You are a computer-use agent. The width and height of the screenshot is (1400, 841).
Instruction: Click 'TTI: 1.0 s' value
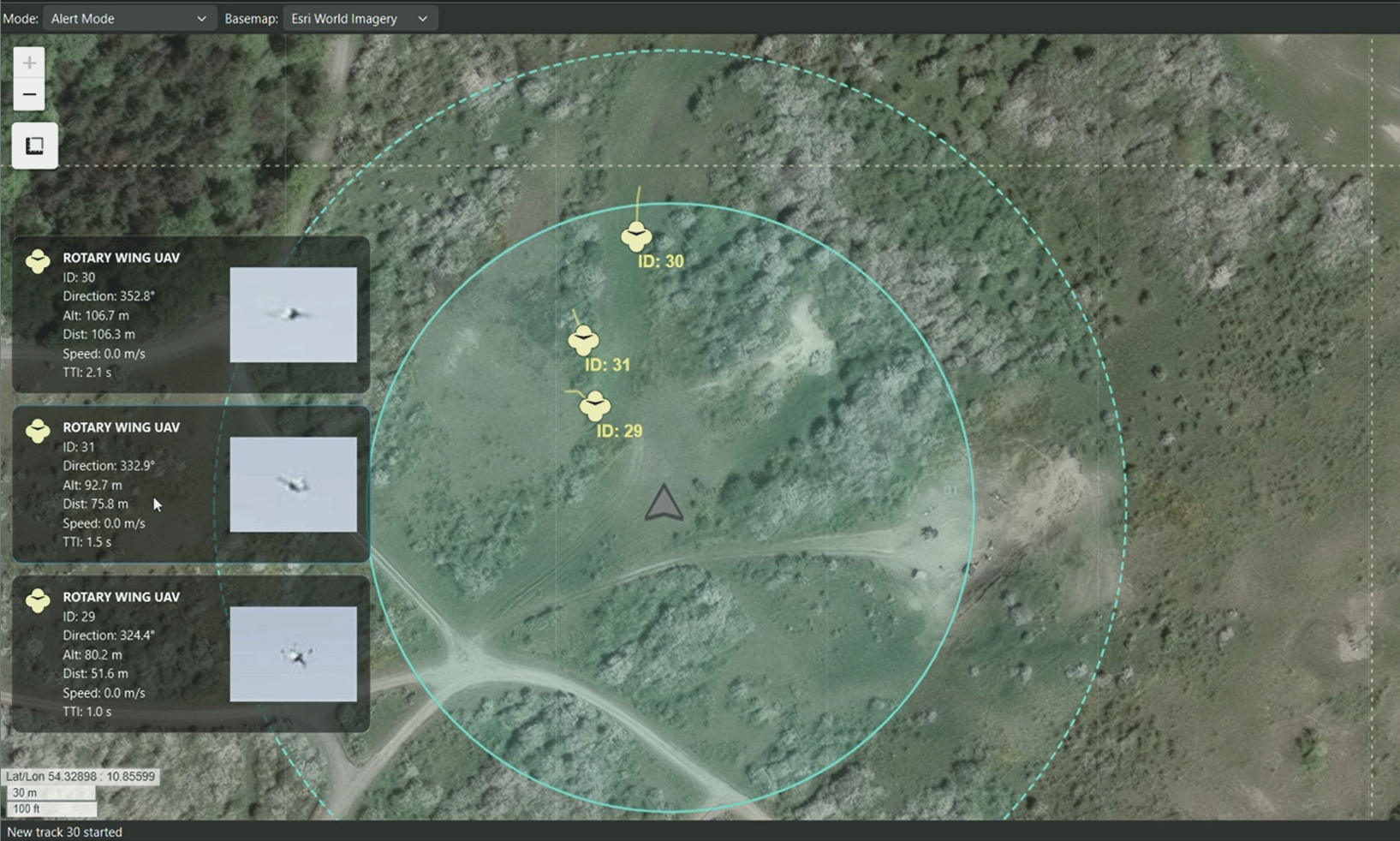pyautogui.click(x=86, y=712)
